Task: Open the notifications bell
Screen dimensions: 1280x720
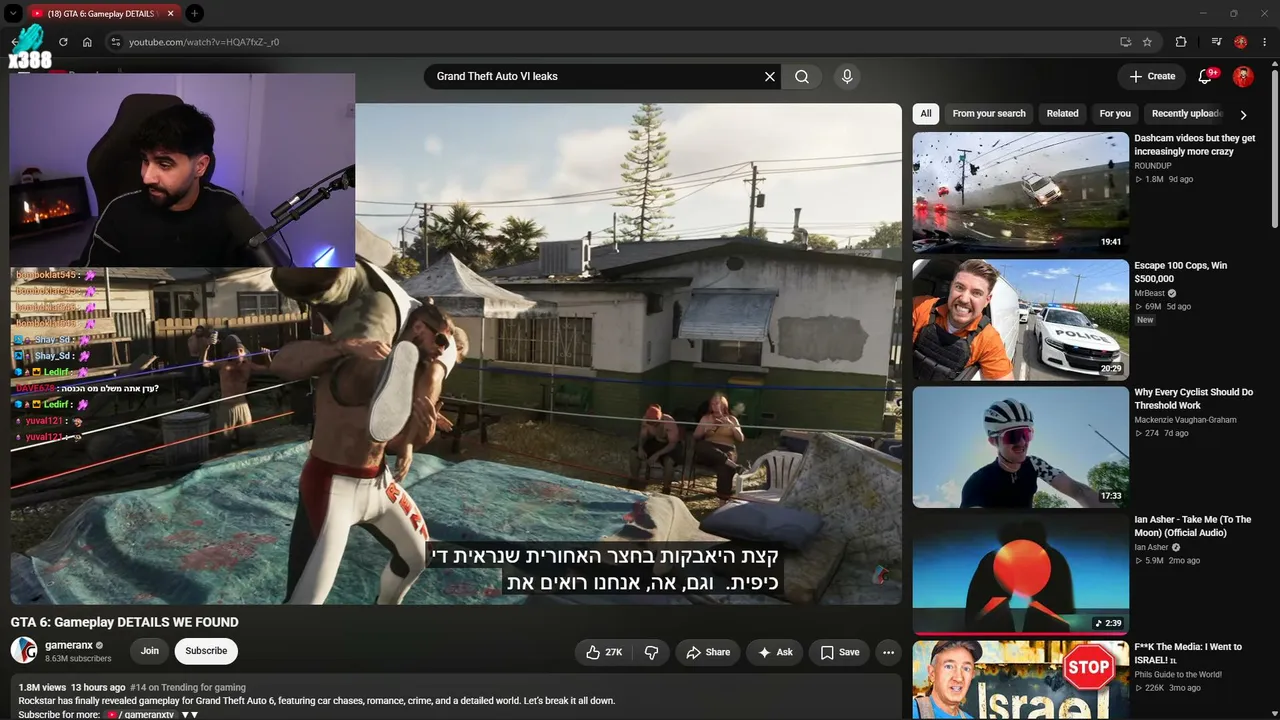Action: [x=1205, y=76]
